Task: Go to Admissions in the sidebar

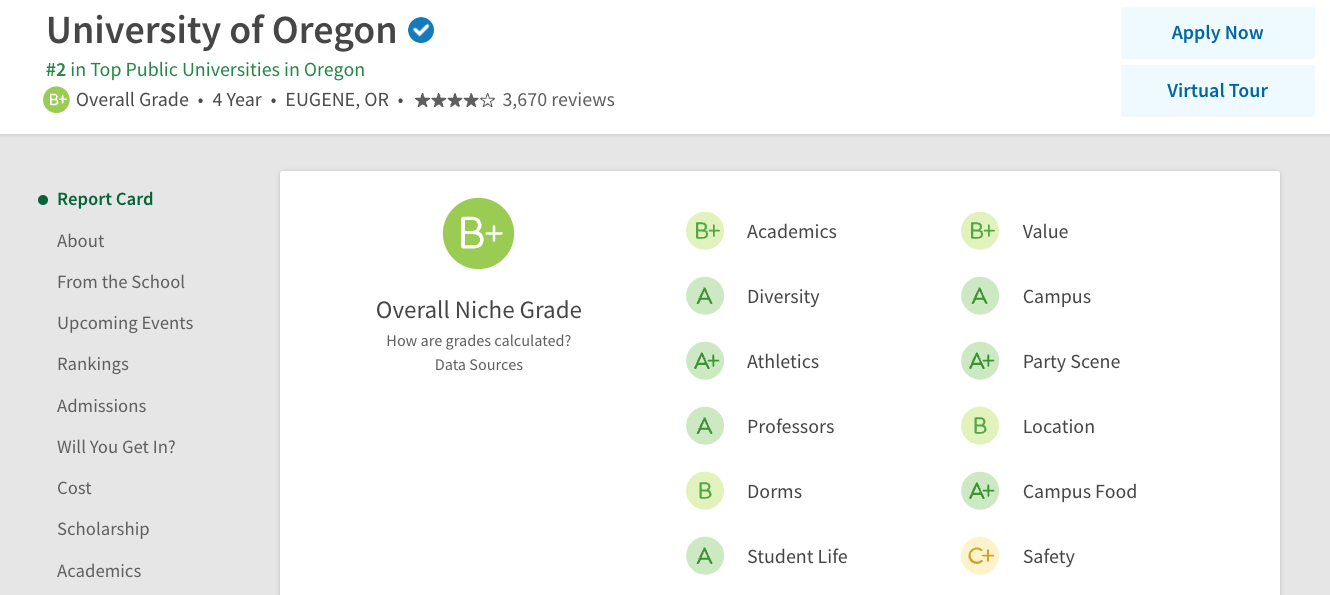Action: [102, 406]
